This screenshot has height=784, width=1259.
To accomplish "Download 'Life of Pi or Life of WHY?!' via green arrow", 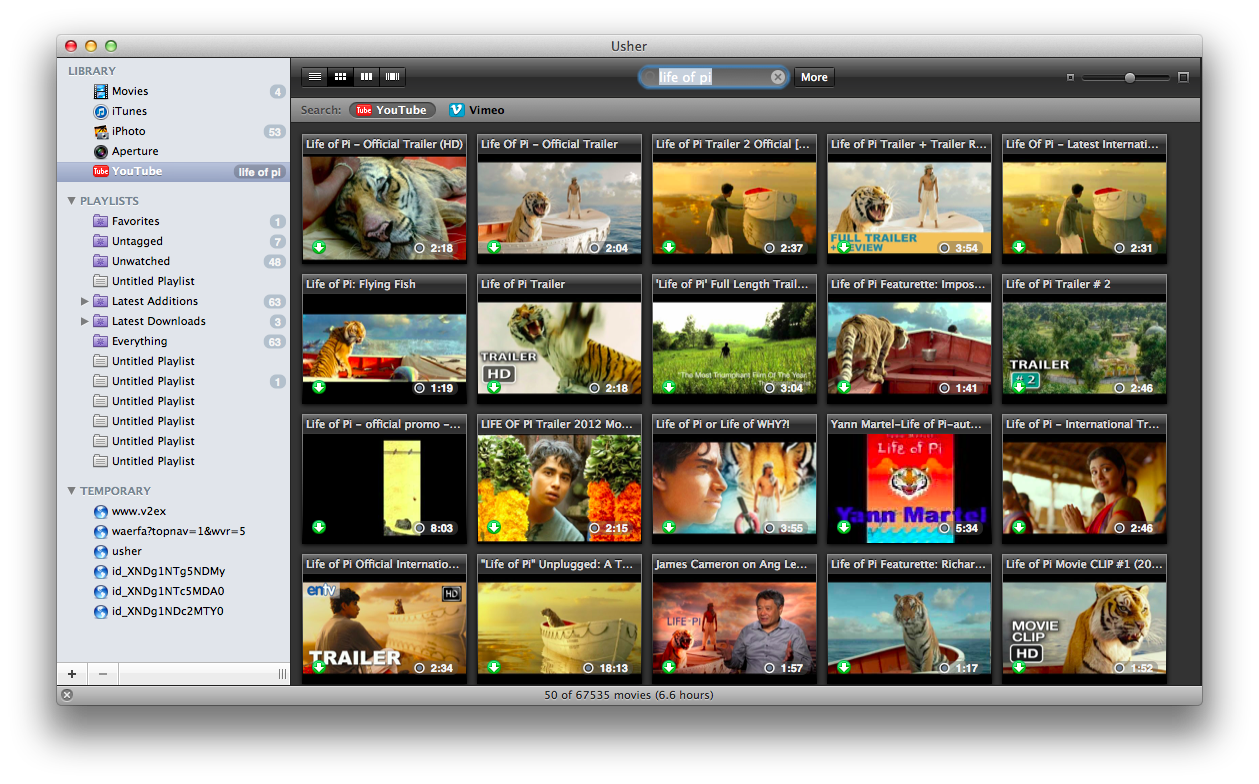I will pos(668,527).
